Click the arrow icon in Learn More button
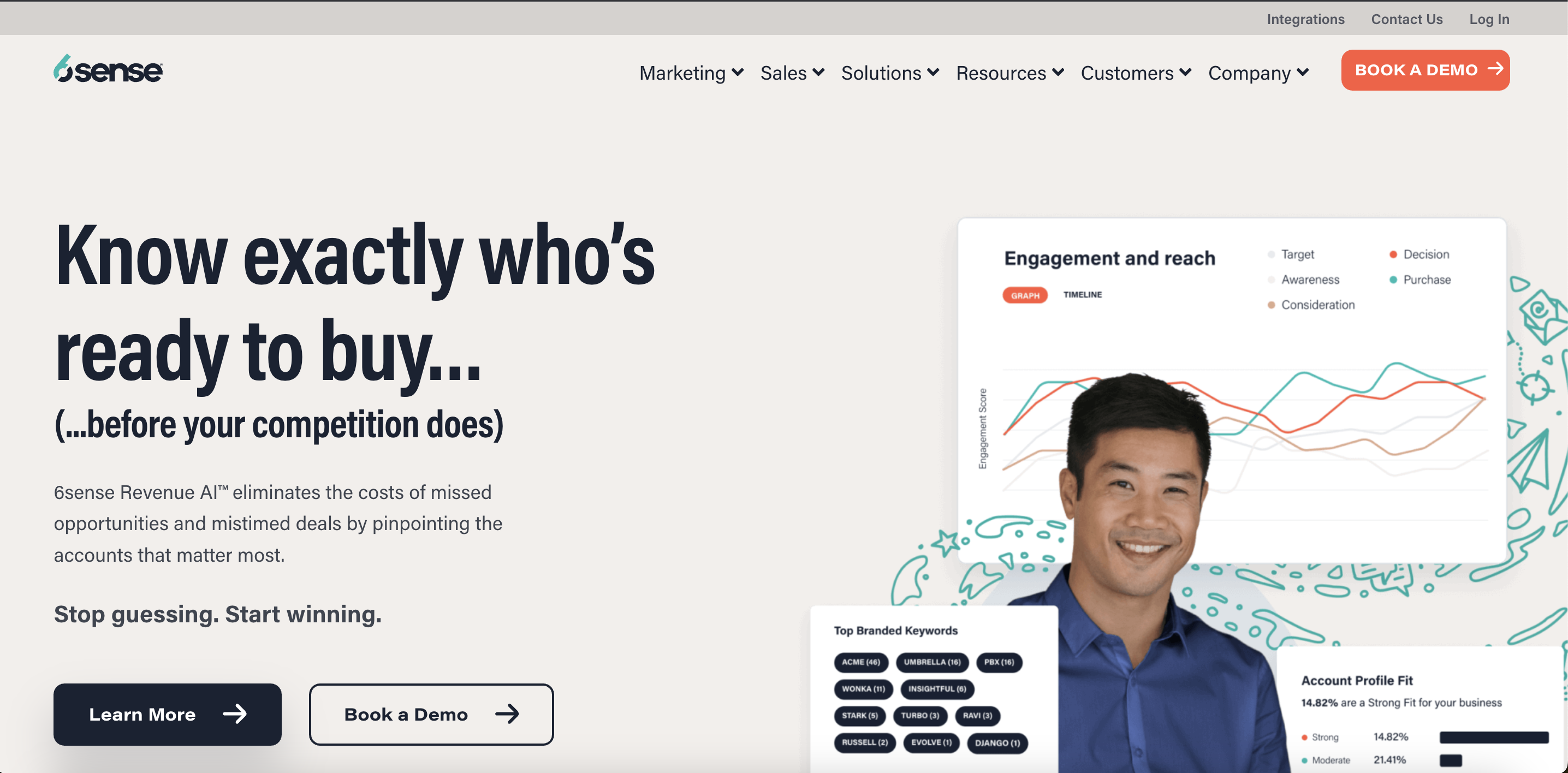 coord(234,713)
